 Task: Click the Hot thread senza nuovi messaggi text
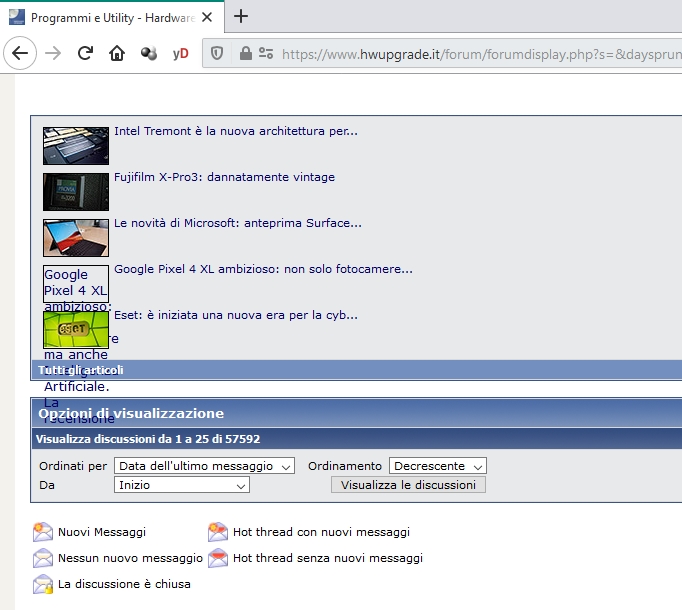pyautogui.click(x=328, y=558)
